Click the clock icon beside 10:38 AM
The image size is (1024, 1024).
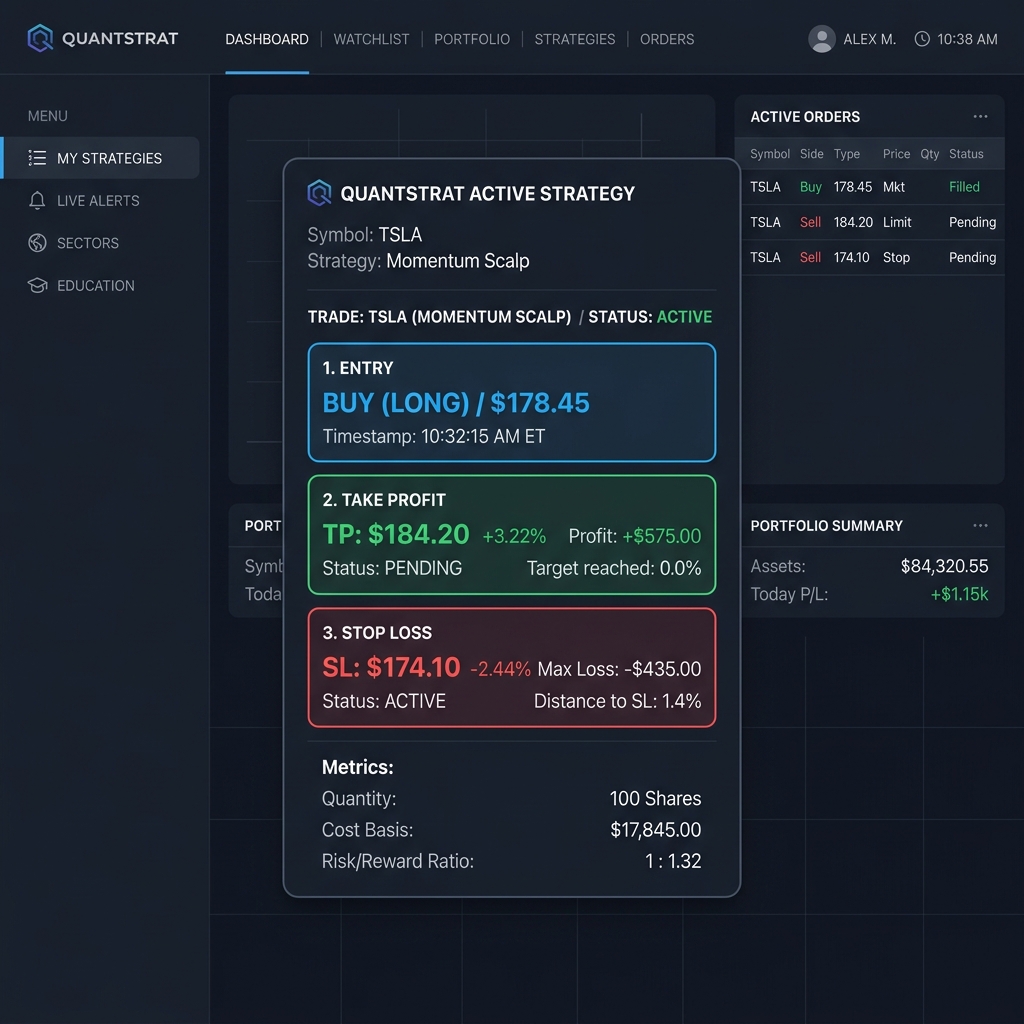click(x=921, y=39)
